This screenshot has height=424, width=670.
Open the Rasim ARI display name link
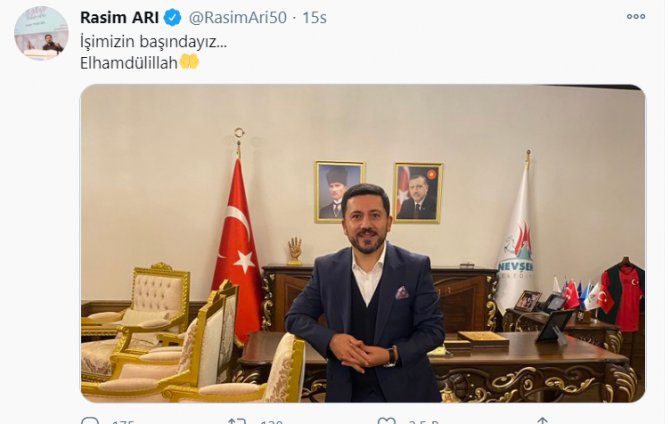(119, 18)
